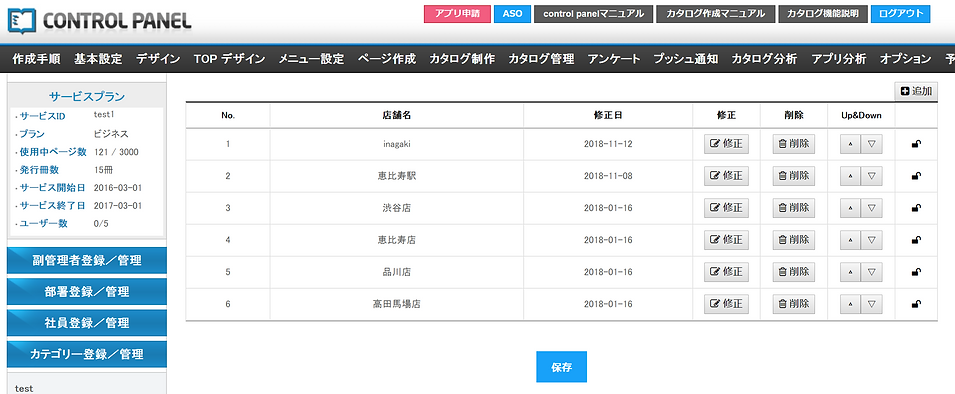955x394 pixels.
Task: Toggle the lock icon for 渋谷店 row
Action: click(x=915, y=208)
